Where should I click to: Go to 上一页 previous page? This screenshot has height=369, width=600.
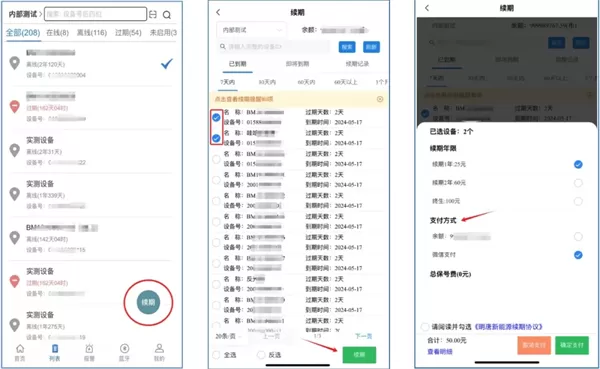[271, 336]
